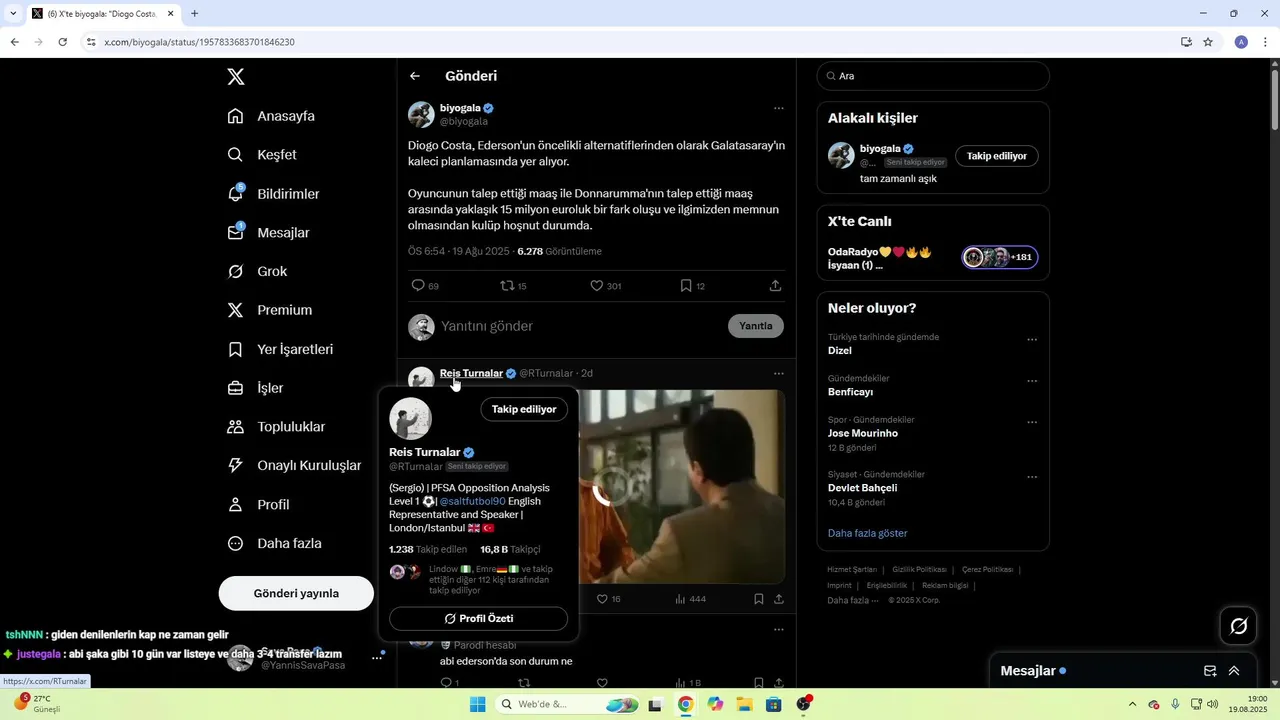The height and width of the screenshot is (720, 1280).
Task: Go back using the Gönderi arrow
Action: (x=415, y=76)
